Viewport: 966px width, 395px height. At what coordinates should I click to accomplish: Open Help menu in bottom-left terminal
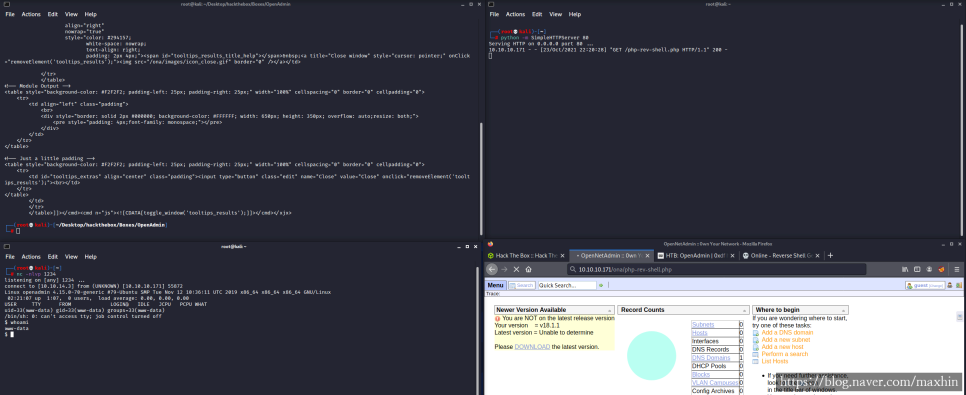pos(91,256)
